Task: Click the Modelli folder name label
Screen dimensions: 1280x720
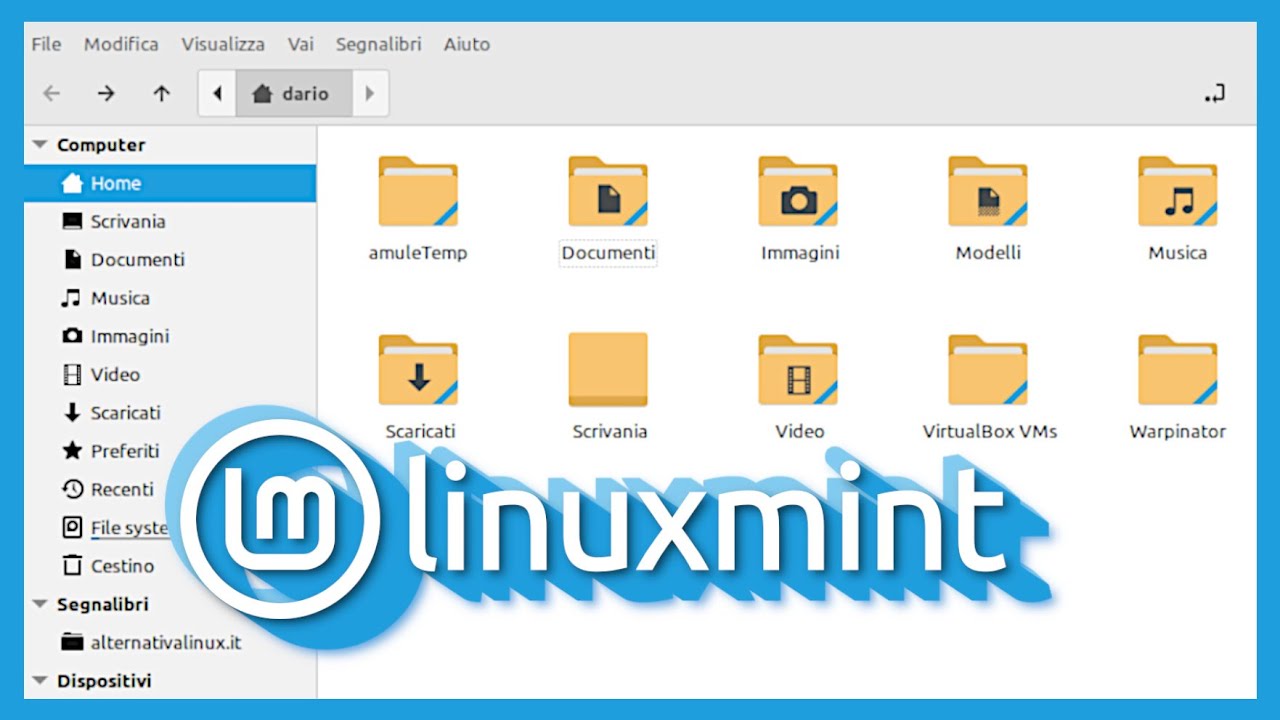Action: click(x=988, y=253)
